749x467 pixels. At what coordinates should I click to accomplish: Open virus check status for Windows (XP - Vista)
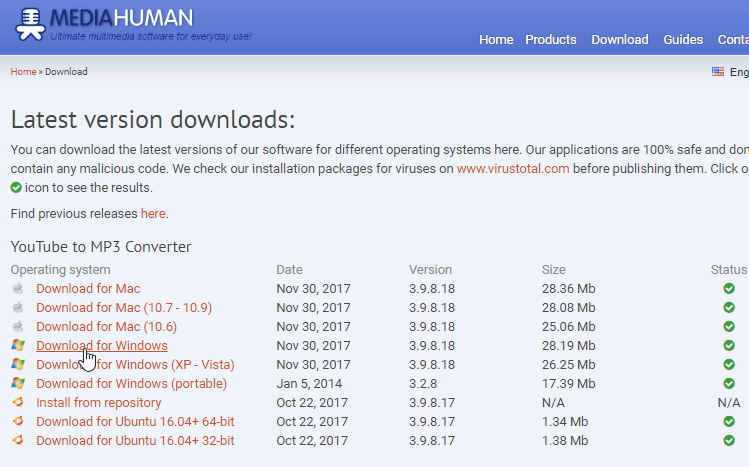(x=728, y=364)
